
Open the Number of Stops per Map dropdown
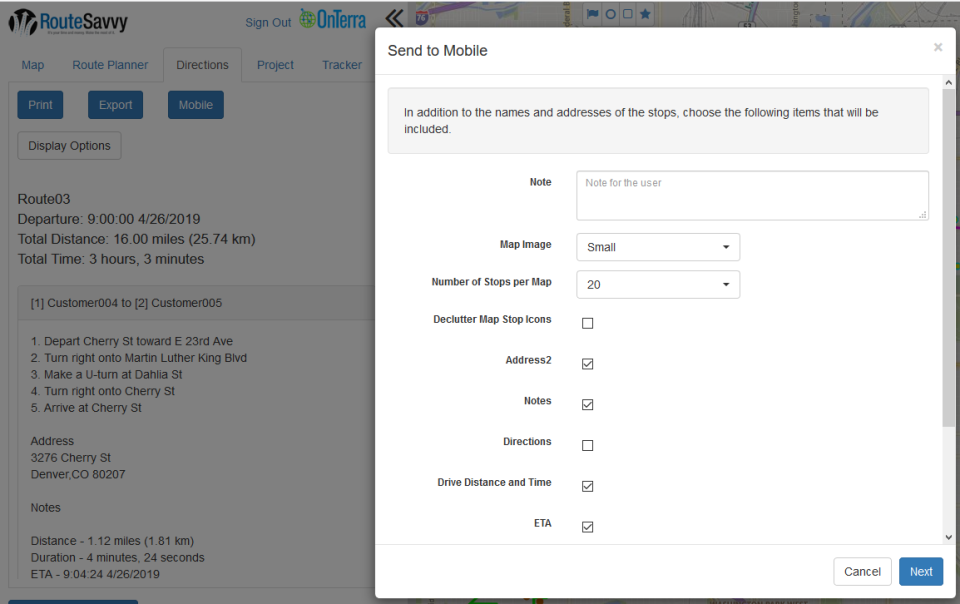[x=657, y=284]
